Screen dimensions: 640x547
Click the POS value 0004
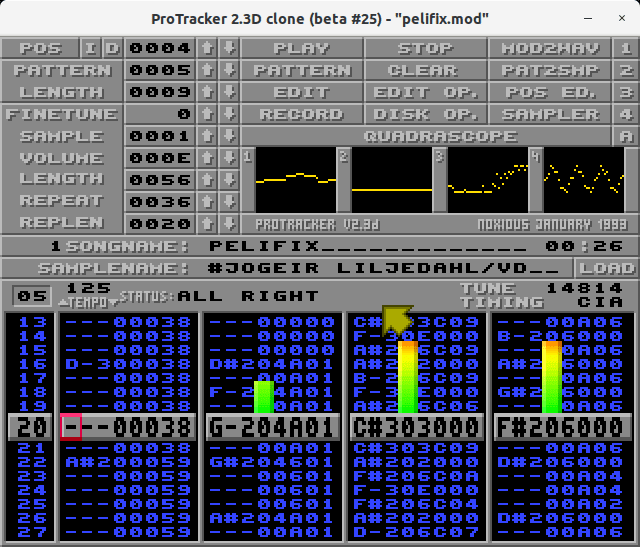tap(160, 48)
